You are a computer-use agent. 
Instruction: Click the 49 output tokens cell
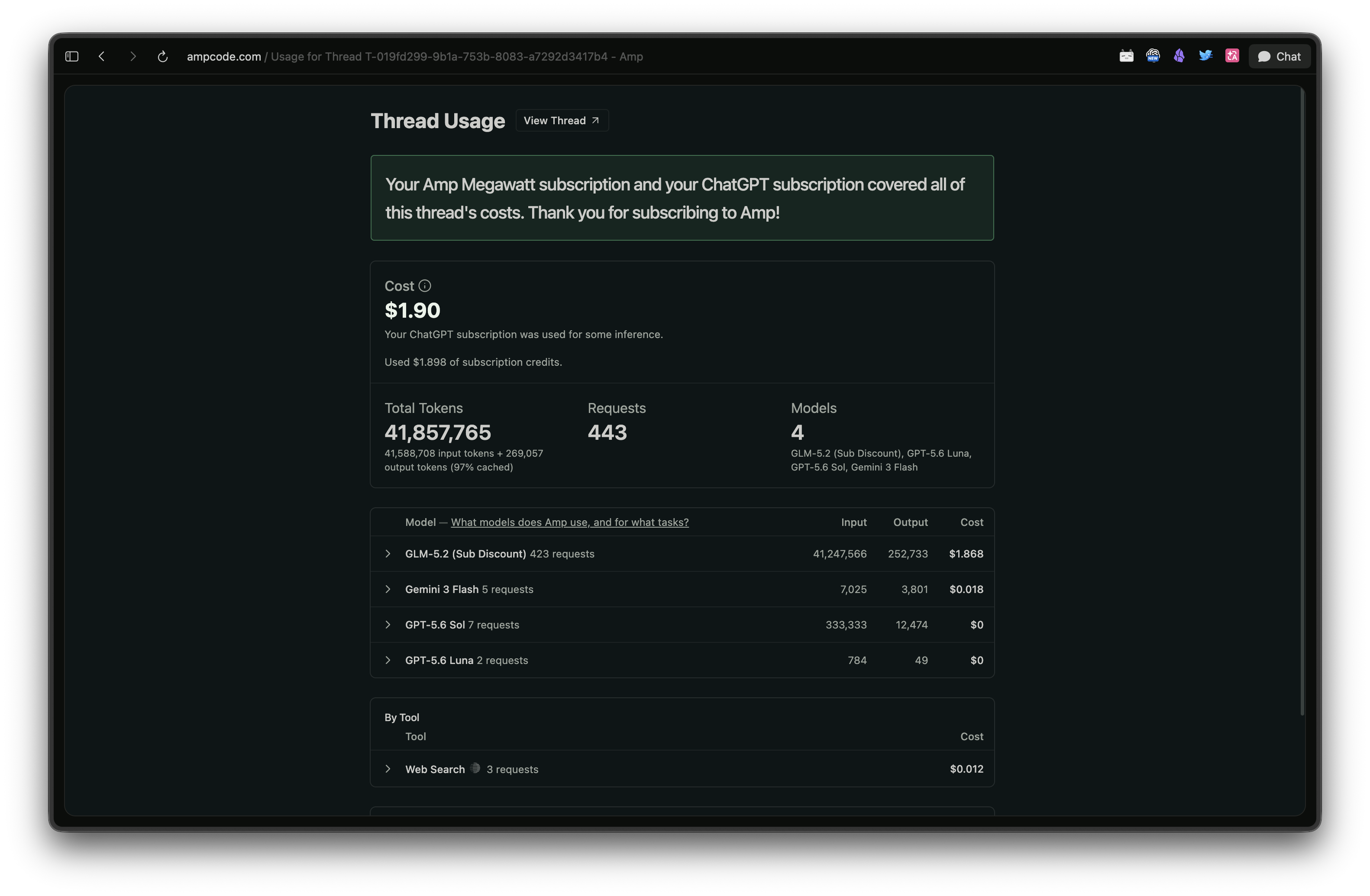click(x=921, y=660)
